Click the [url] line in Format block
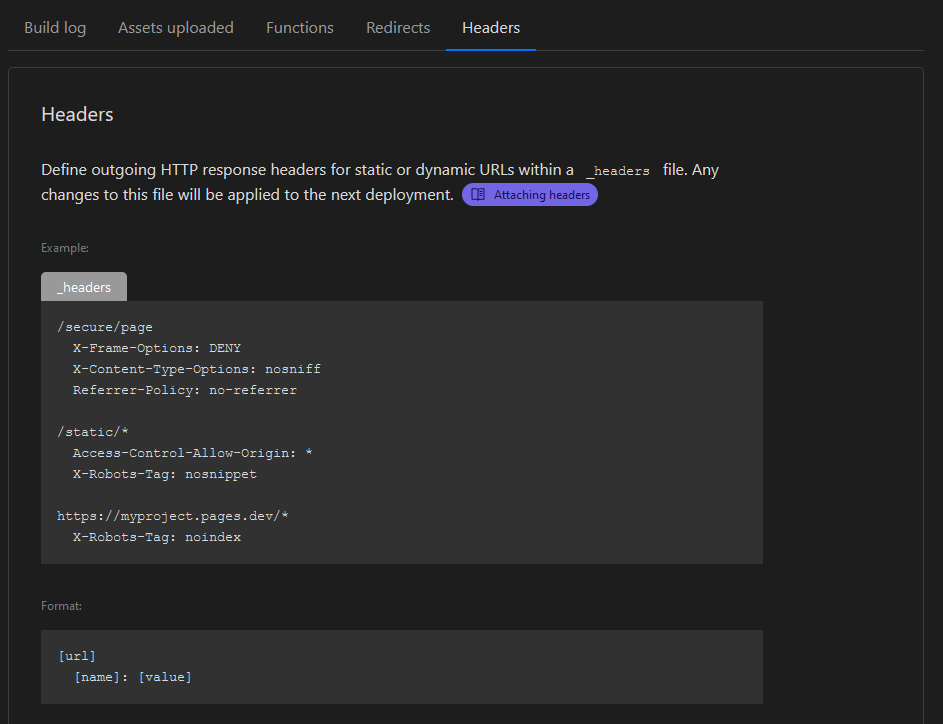 tap(77, 656)
